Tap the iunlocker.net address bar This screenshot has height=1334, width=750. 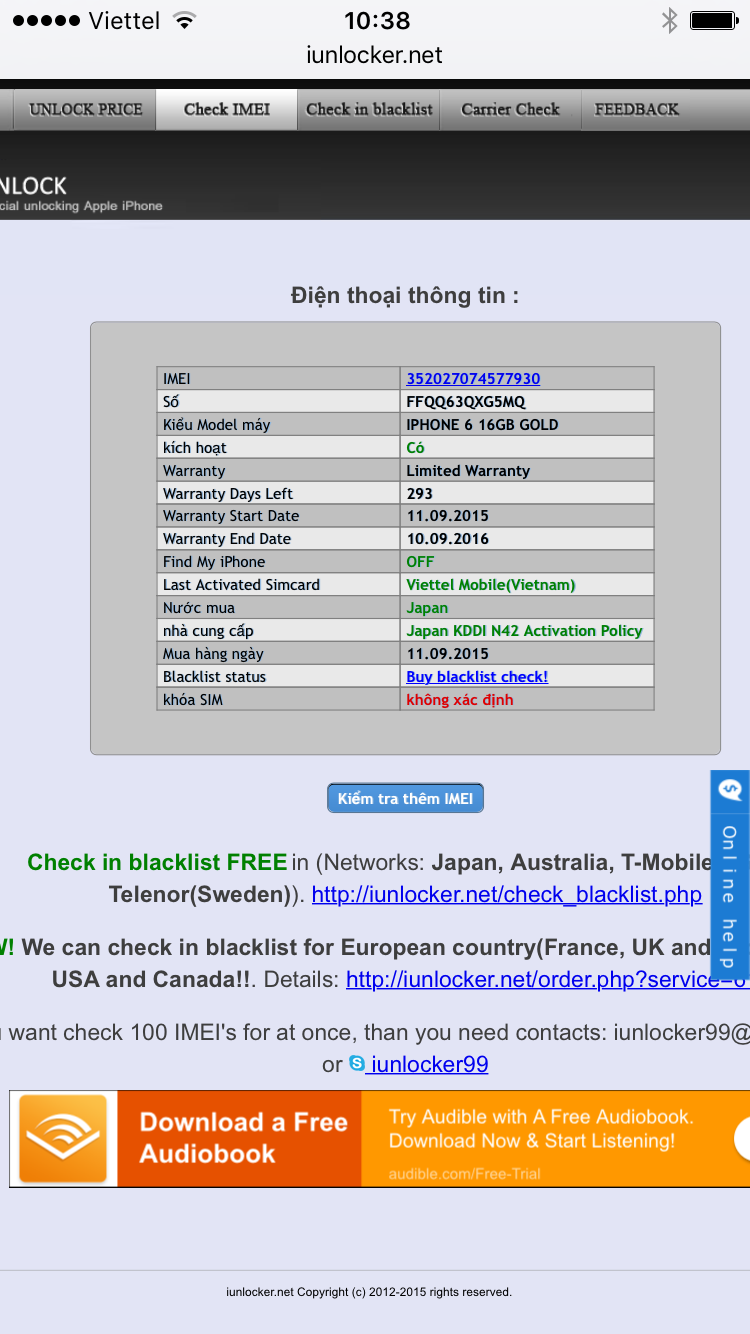coord(374,55)
